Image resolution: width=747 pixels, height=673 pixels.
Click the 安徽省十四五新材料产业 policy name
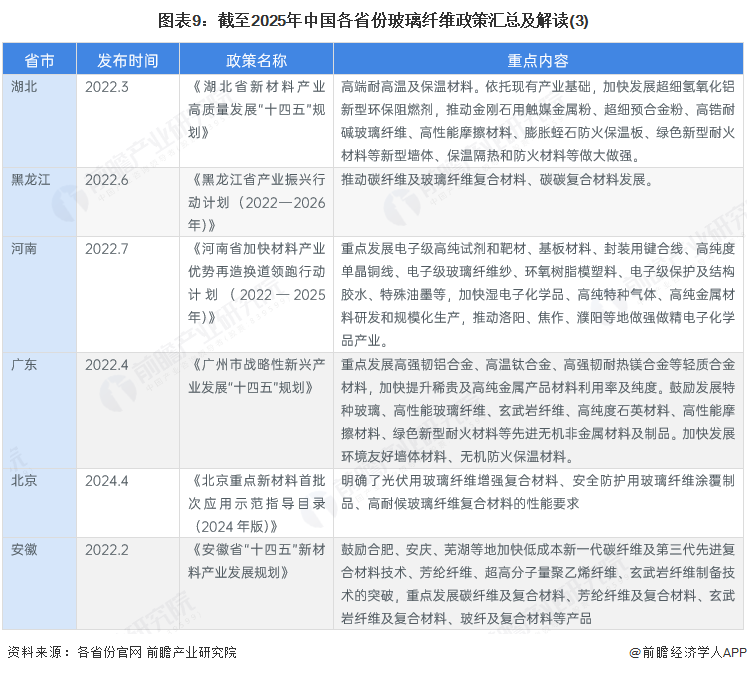coord(256,561)
